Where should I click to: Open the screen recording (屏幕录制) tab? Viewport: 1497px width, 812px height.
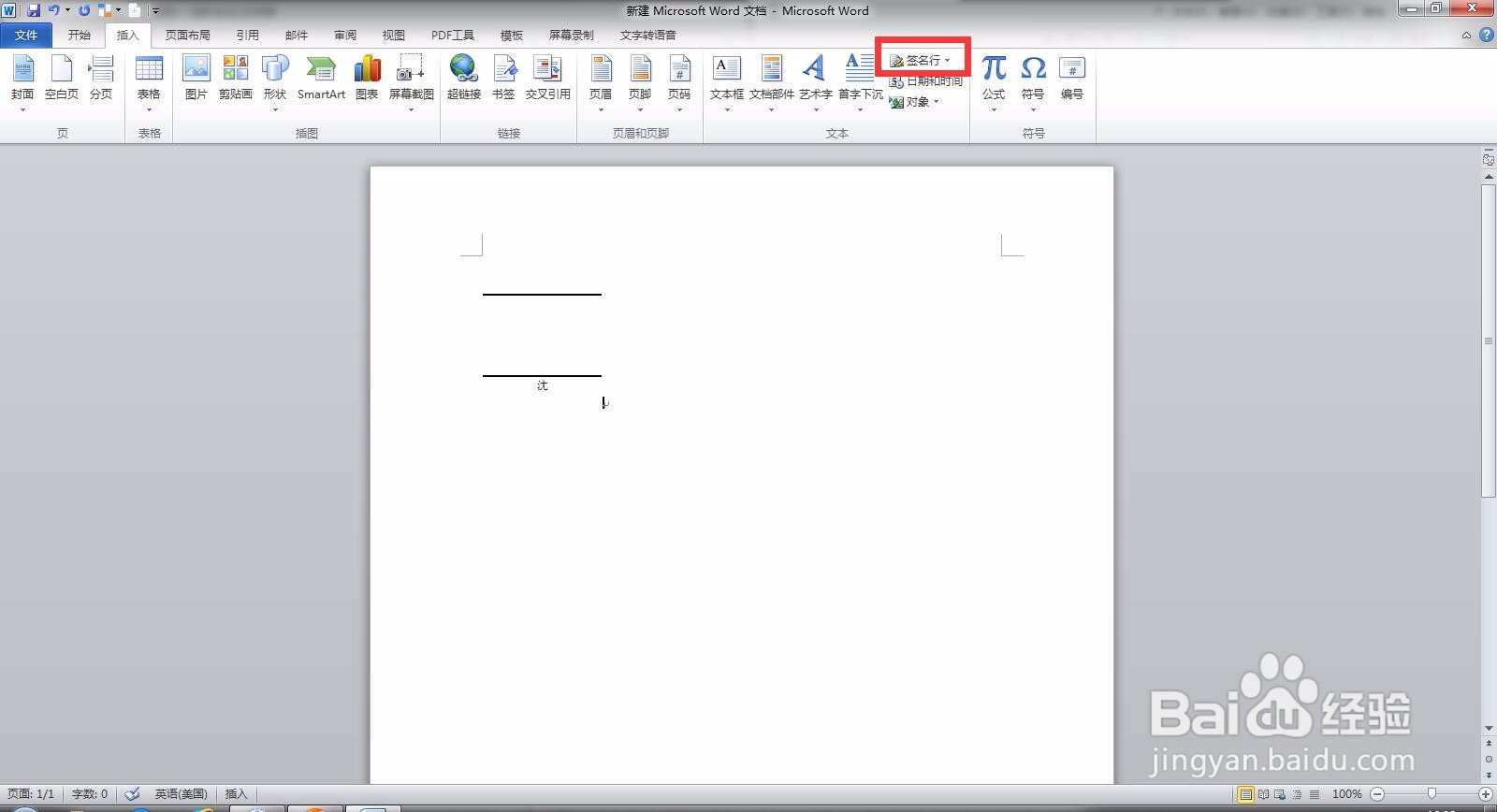click(x=571, y=35)
